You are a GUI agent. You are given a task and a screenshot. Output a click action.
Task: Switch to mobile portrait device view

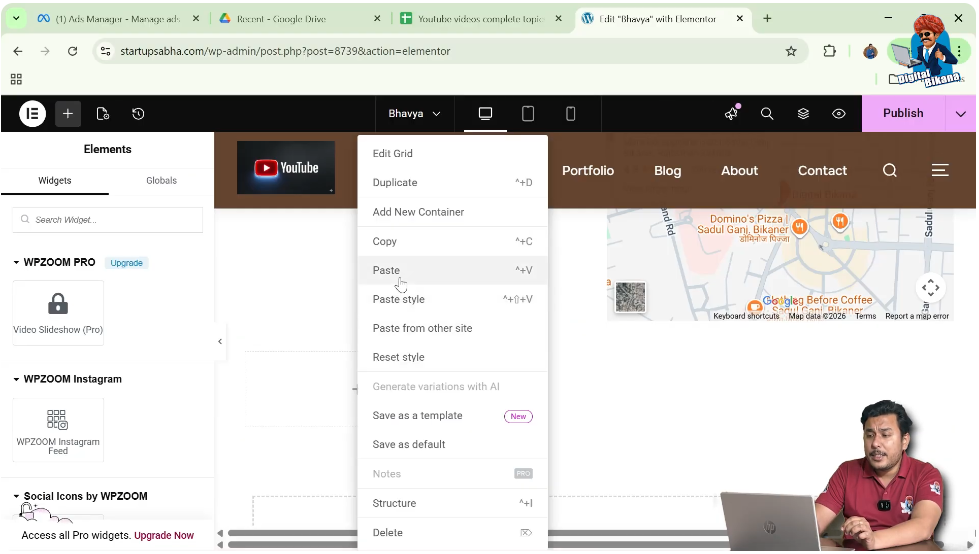[x=571, y=114]
